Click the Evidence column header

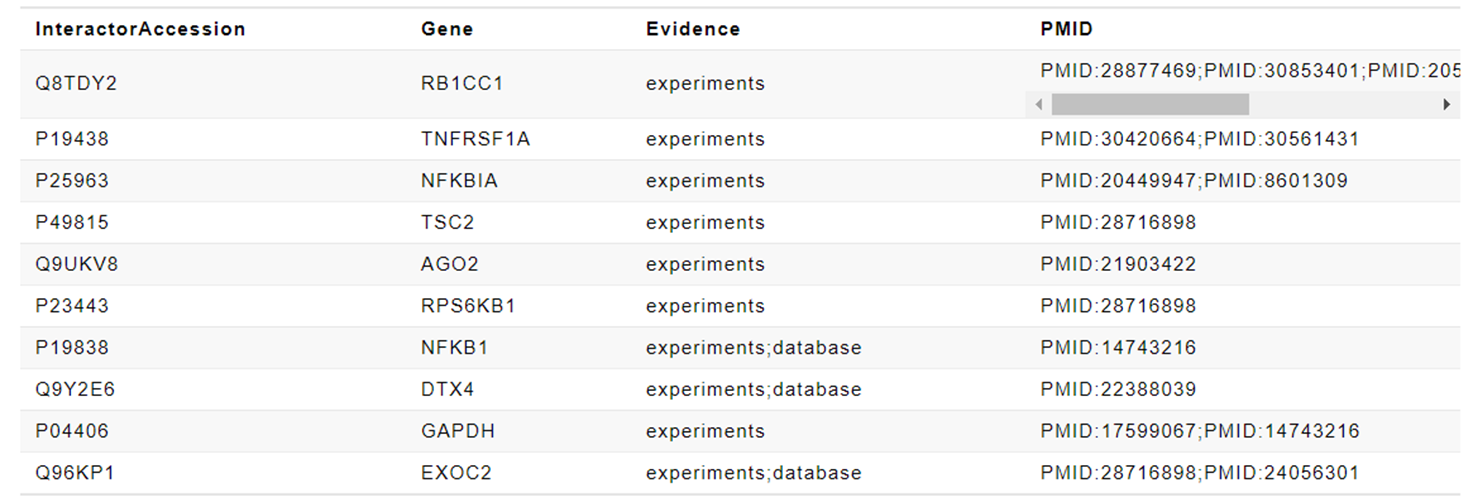(x=693, y=29)
